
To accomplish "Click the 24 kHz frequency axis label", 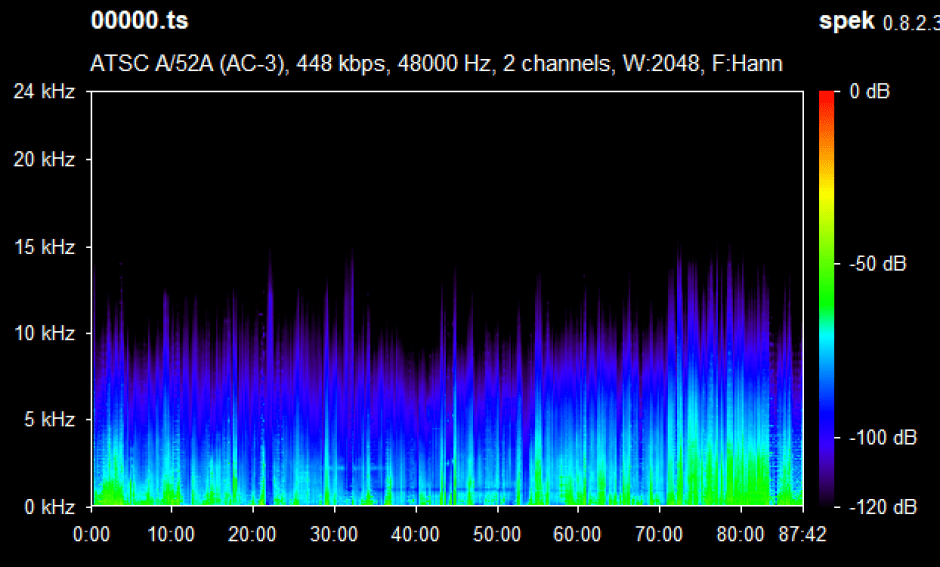I will tap(44, 92).
